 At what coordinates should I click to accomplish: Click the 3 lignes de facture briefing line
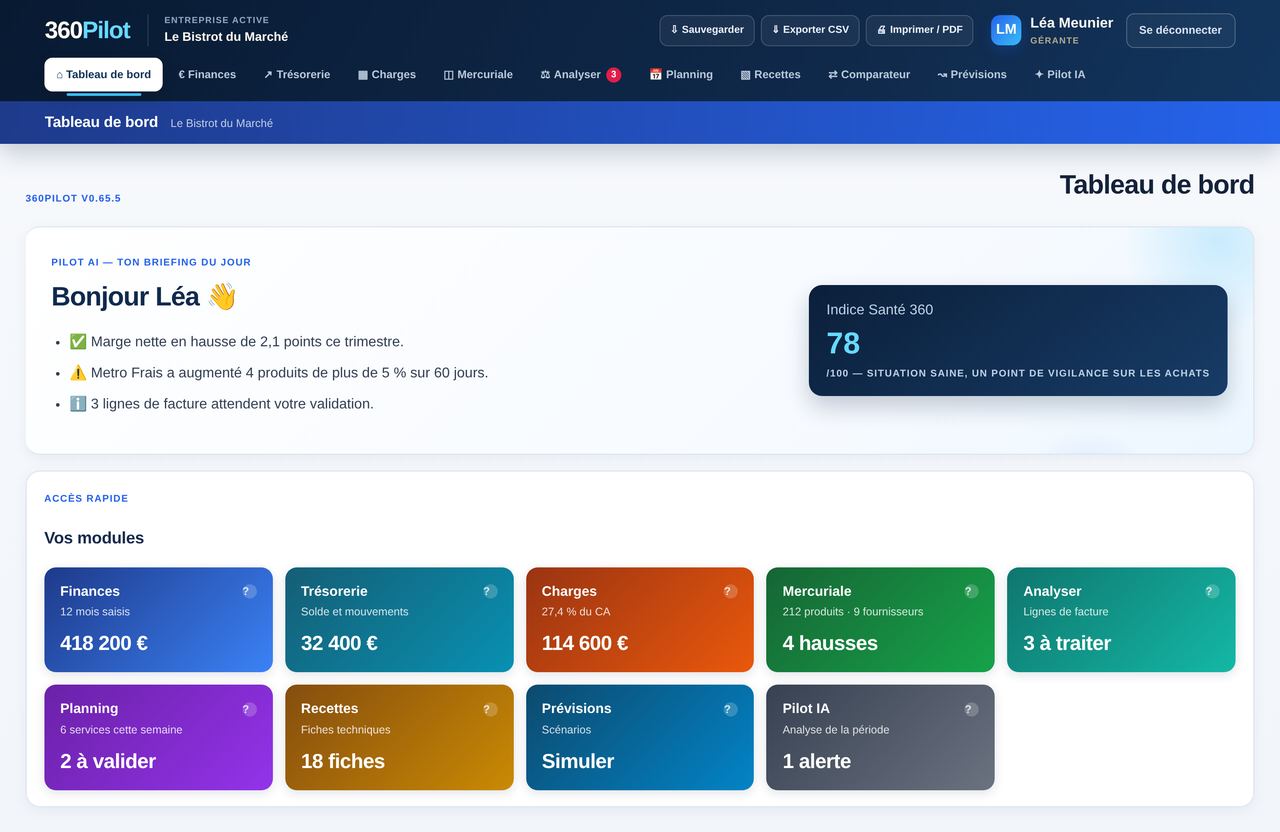point(222,404)
